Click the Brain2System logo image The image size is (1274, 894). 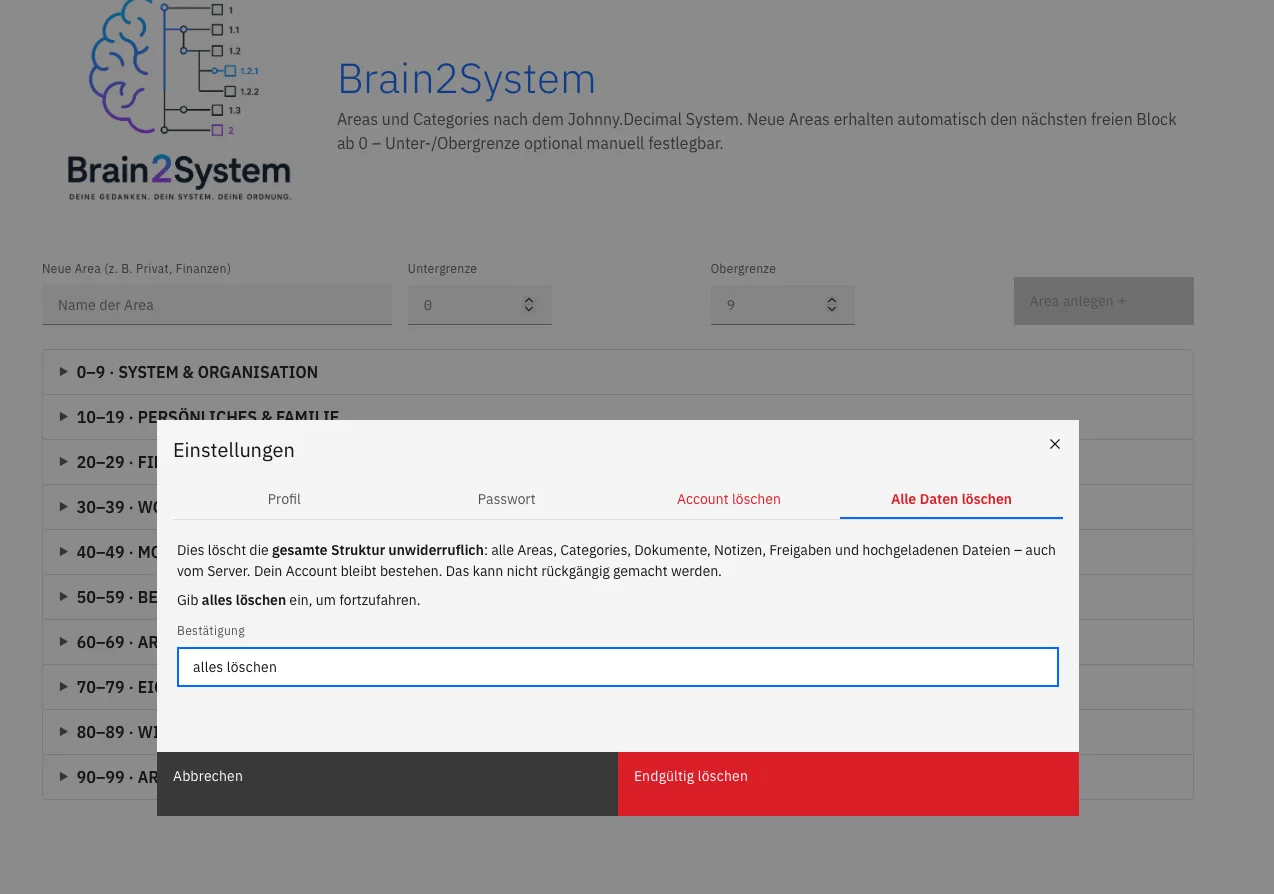[x=179, y=102]
